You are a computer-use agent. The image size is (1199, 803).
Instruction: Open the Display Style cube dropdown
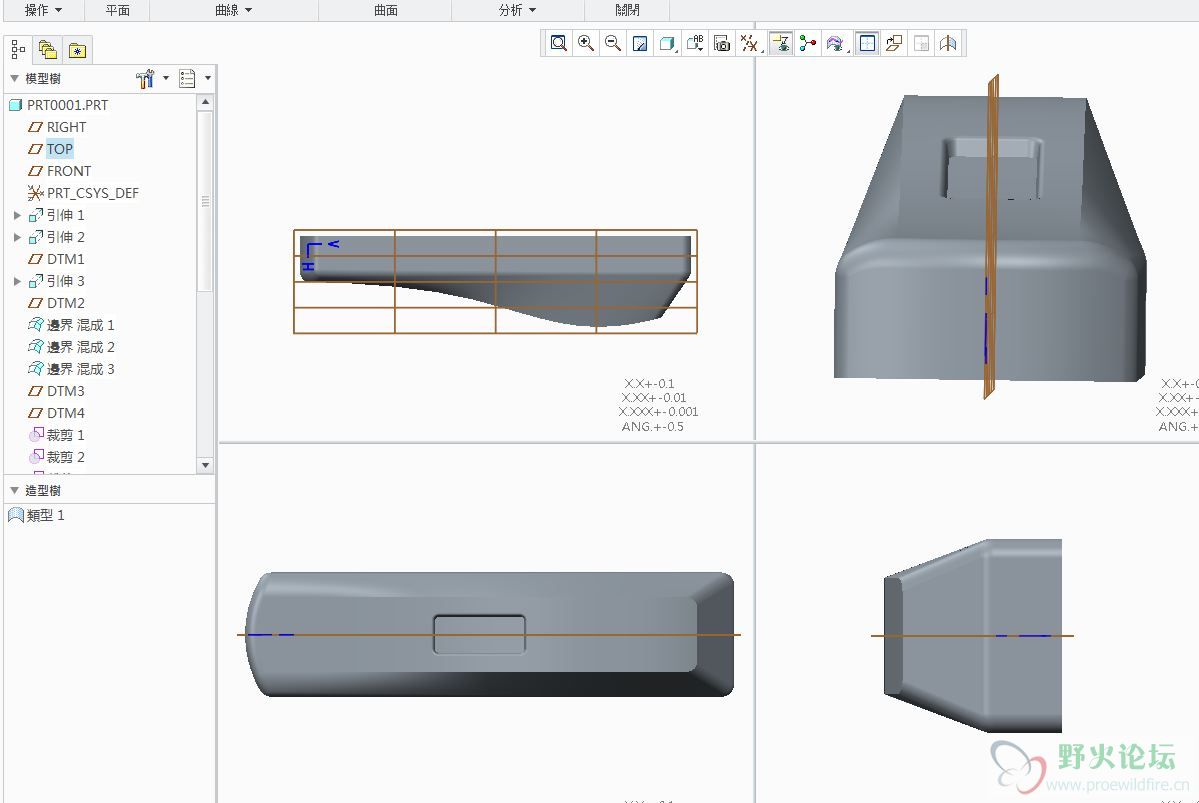668,44
